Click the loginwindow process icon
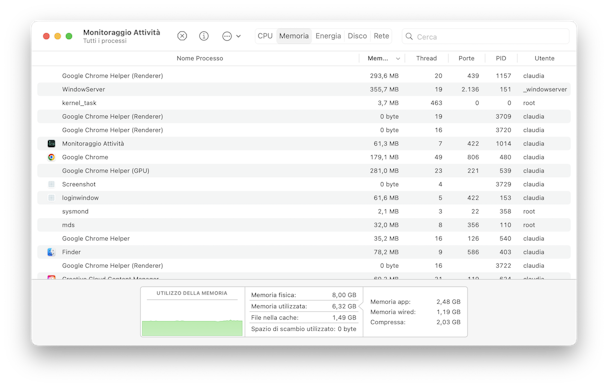The height and width of the screenshot is (387, 608). (51, 198)
